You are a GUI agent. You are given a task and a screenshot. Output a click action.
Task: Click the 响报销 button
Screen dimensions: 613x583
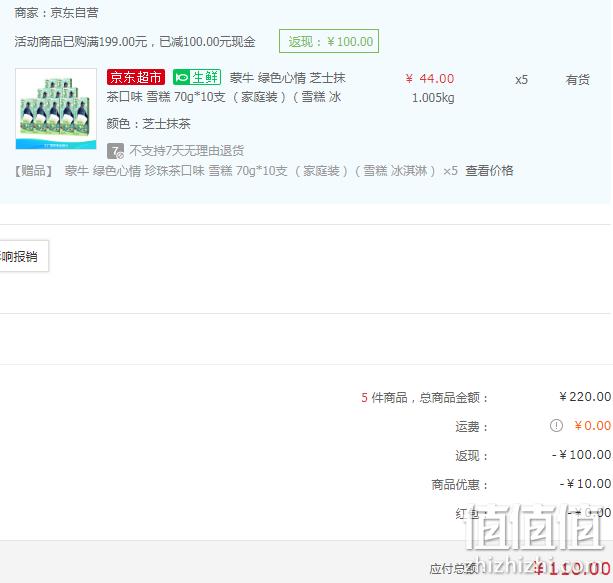[x=24, y=256]
